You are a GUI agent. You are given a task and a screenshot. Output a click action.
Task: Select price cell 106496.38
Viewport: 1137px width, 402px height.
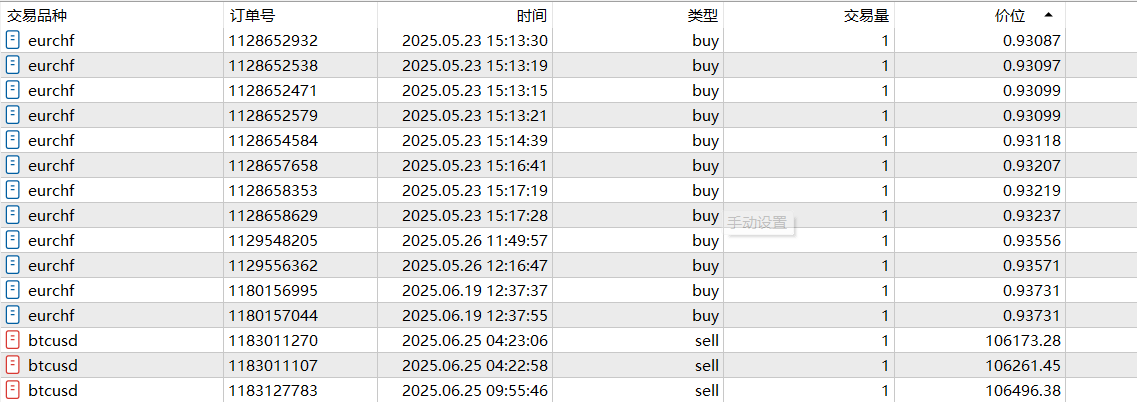(x=1020, y=390)
